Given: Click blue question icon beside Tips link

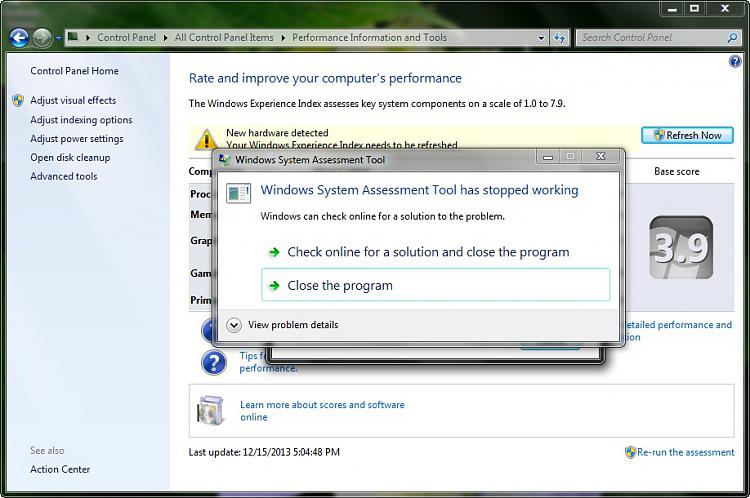Looking at the screenshot, I should pyautogui.click(x=214, y=363).
